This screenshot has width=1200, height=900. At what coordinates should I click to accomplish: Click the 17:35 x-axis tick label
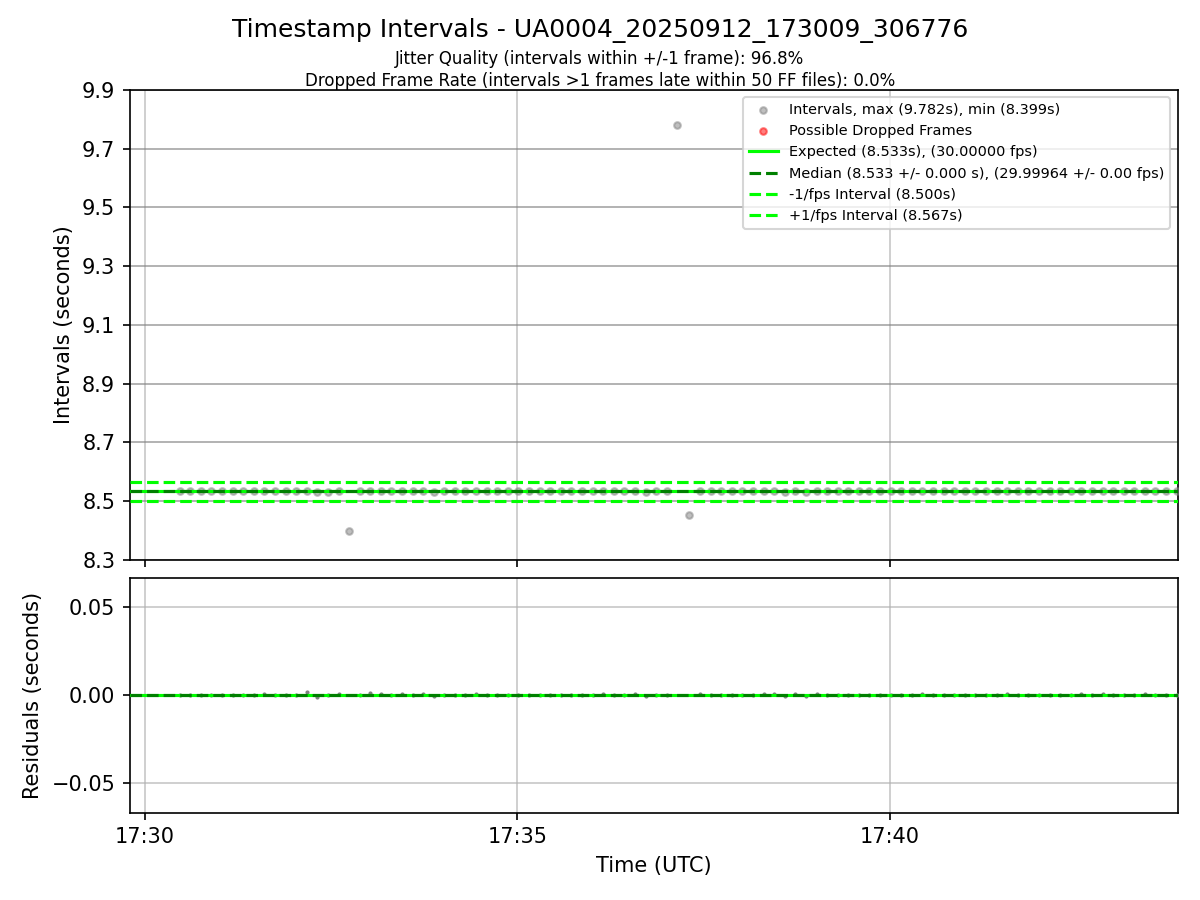tap(517, 835)
